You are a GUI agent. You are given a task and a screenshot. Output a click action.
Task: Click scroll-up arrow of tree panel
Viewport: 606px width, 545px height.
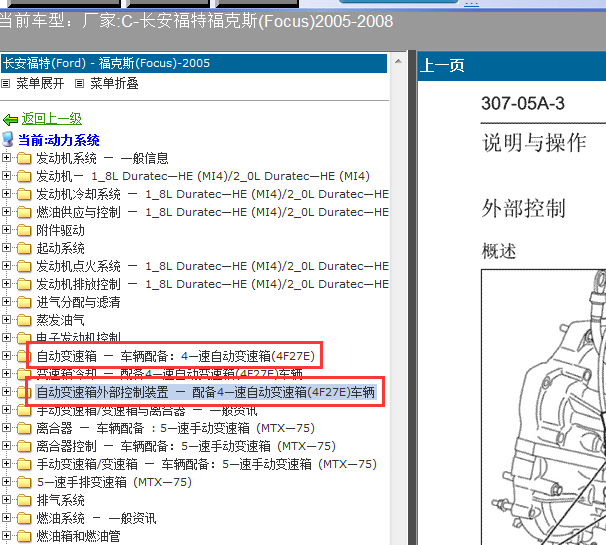click(x=398, y=61)
